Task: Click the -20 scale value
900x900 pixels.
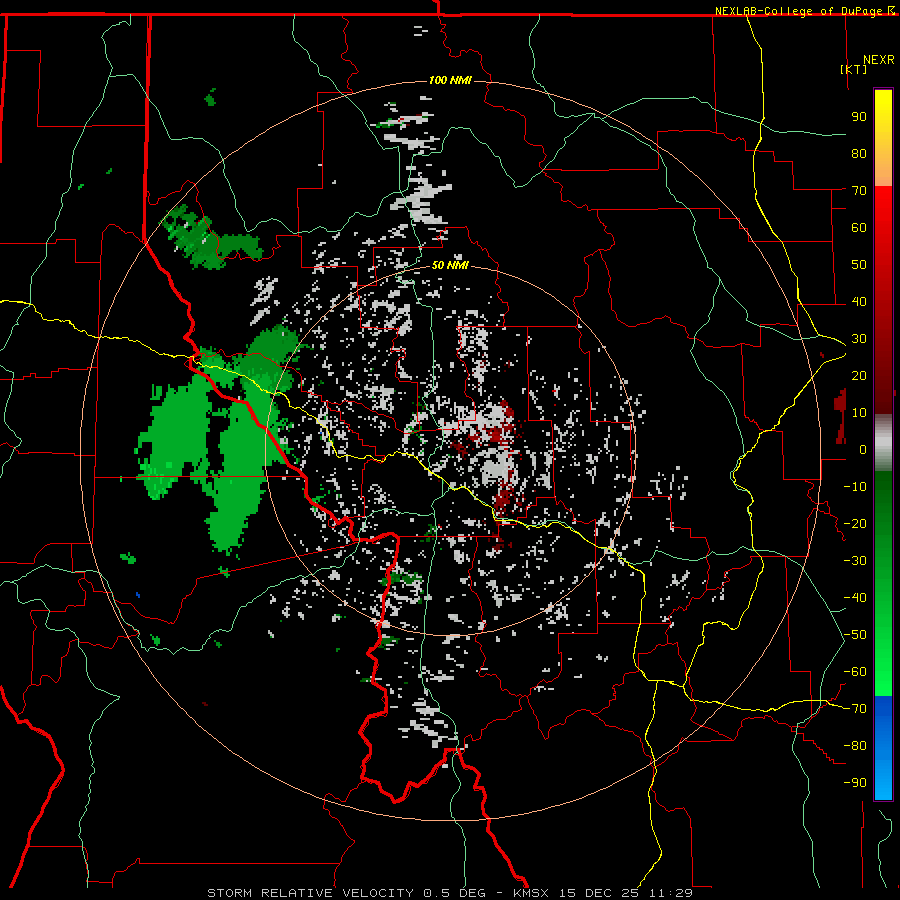Action: [x=855, y=523]
